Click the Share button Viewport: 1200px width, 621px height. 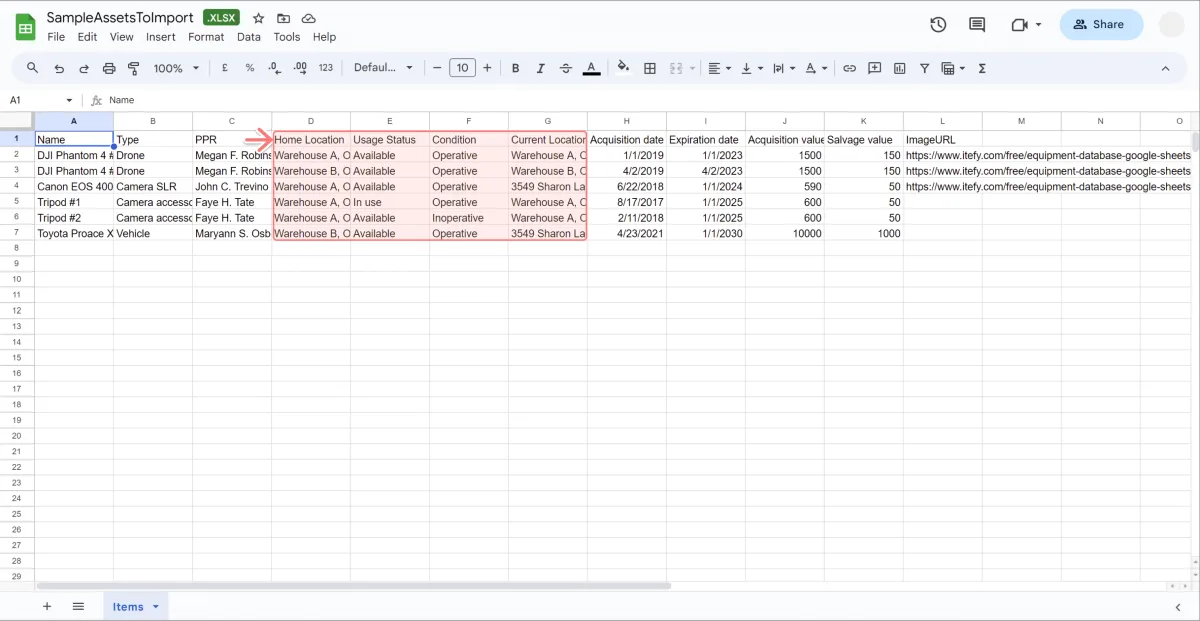click(1100, 25)
